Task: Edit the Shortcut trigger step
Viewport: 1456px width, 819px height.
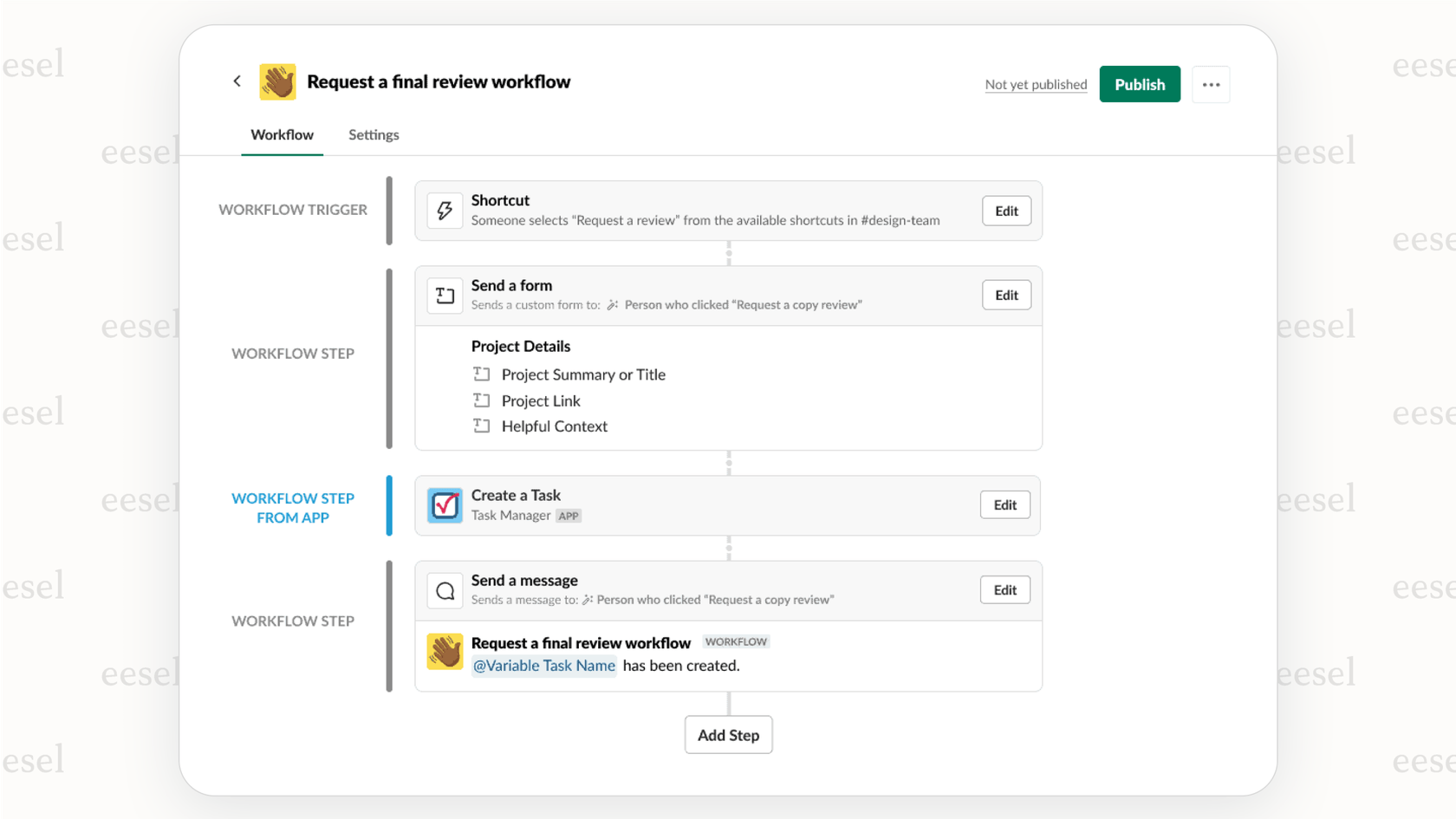Action: pyautogui.click(x=1005, y=211)
